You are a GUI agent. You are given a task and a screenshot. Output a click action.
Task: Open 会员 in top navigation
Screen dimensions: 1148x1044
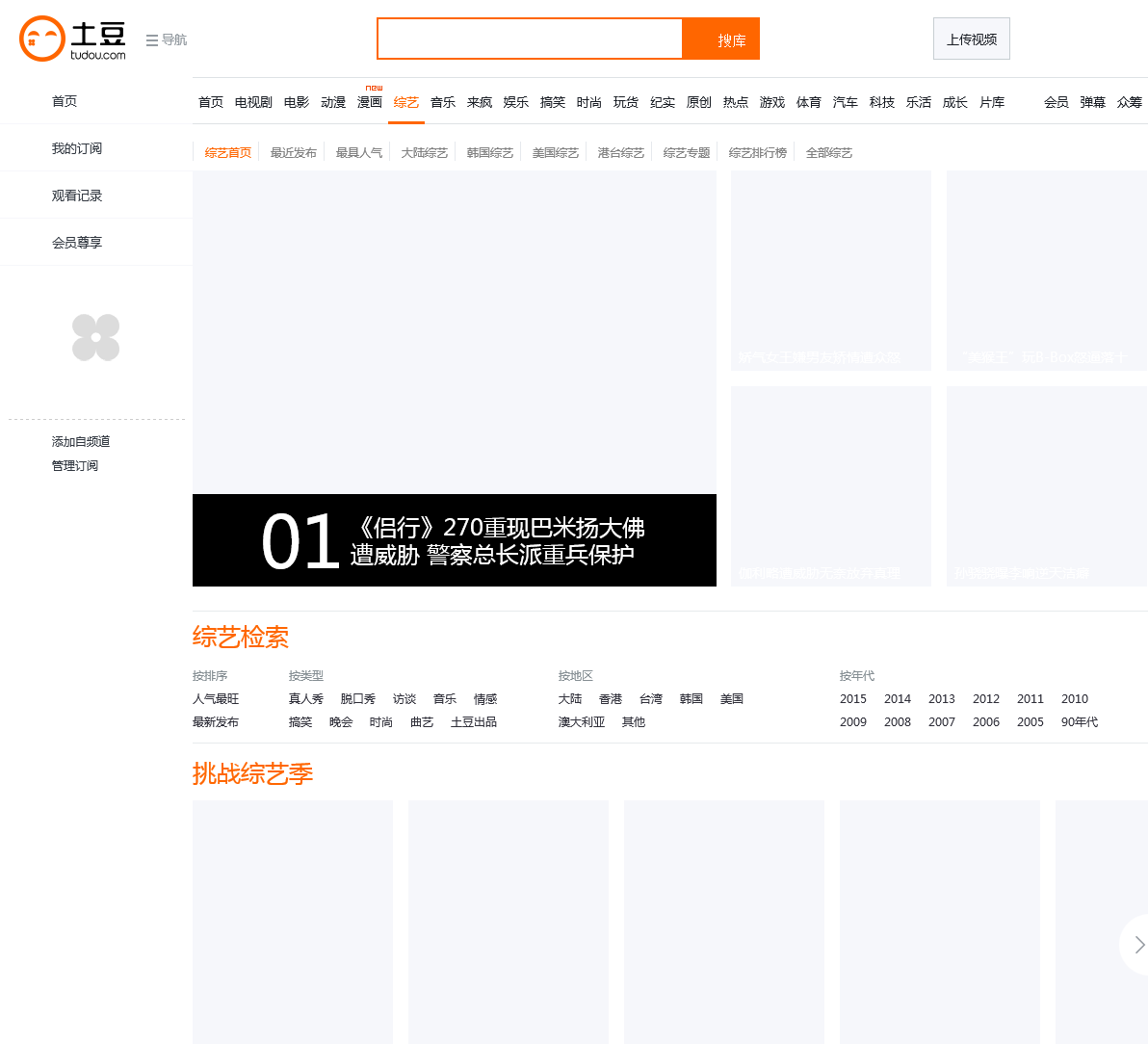tap(1057, 102)
